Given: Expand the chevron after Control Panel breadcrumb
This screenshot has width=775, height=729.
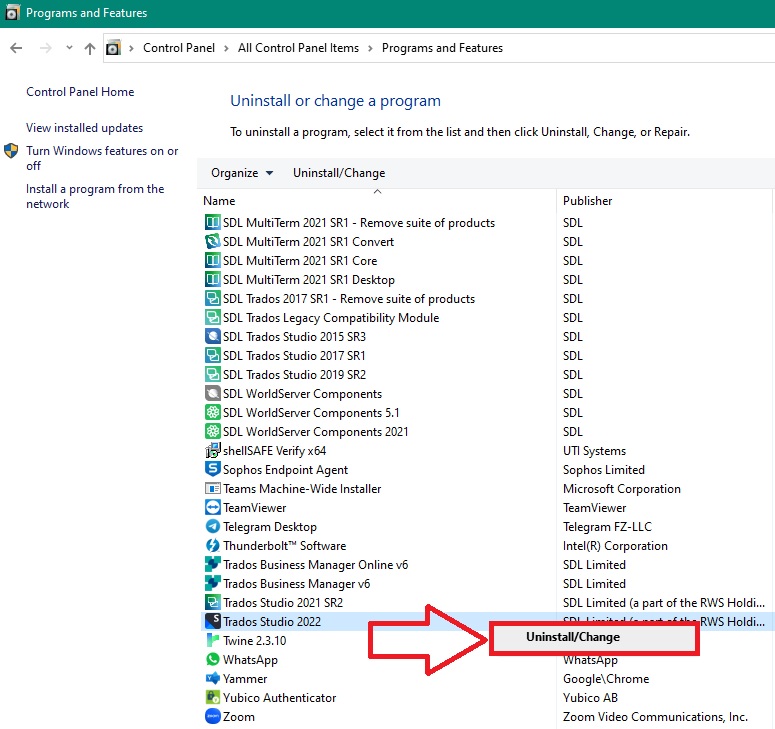Looking at the screenshot, I should point(226,48).
